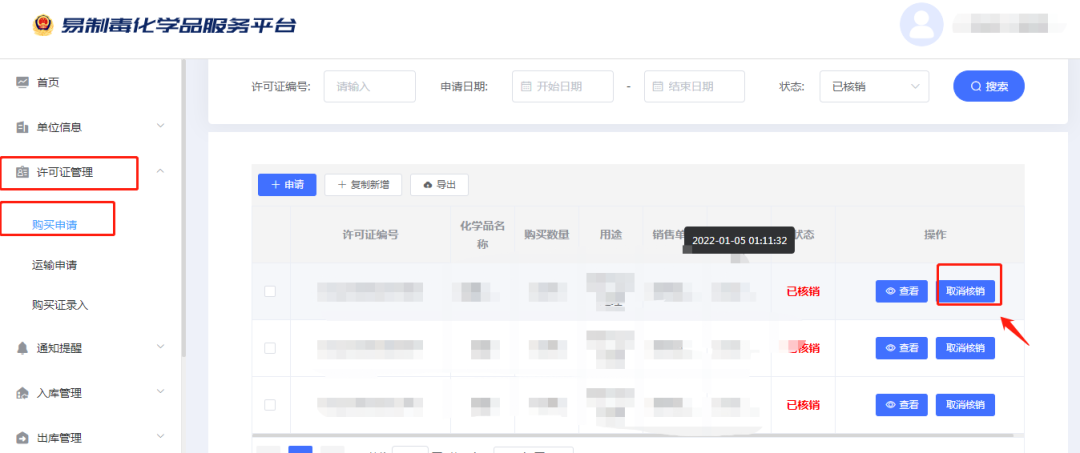The height and width of the screenshot is (453, 1080).
Task: Click the 出库管理 outbound icon
Action: (22, 438)
